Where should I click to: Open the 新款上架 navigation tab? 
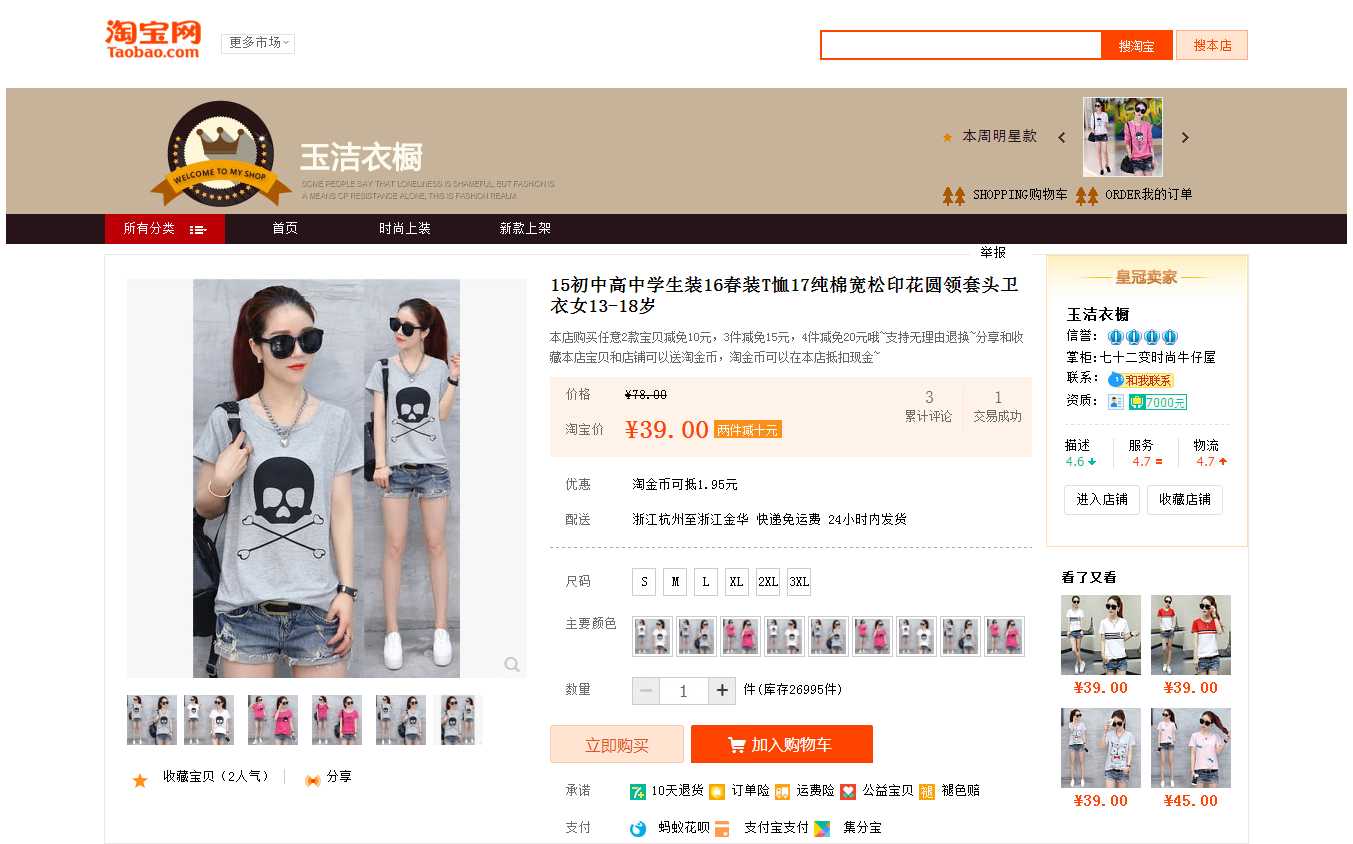(525, 229)
